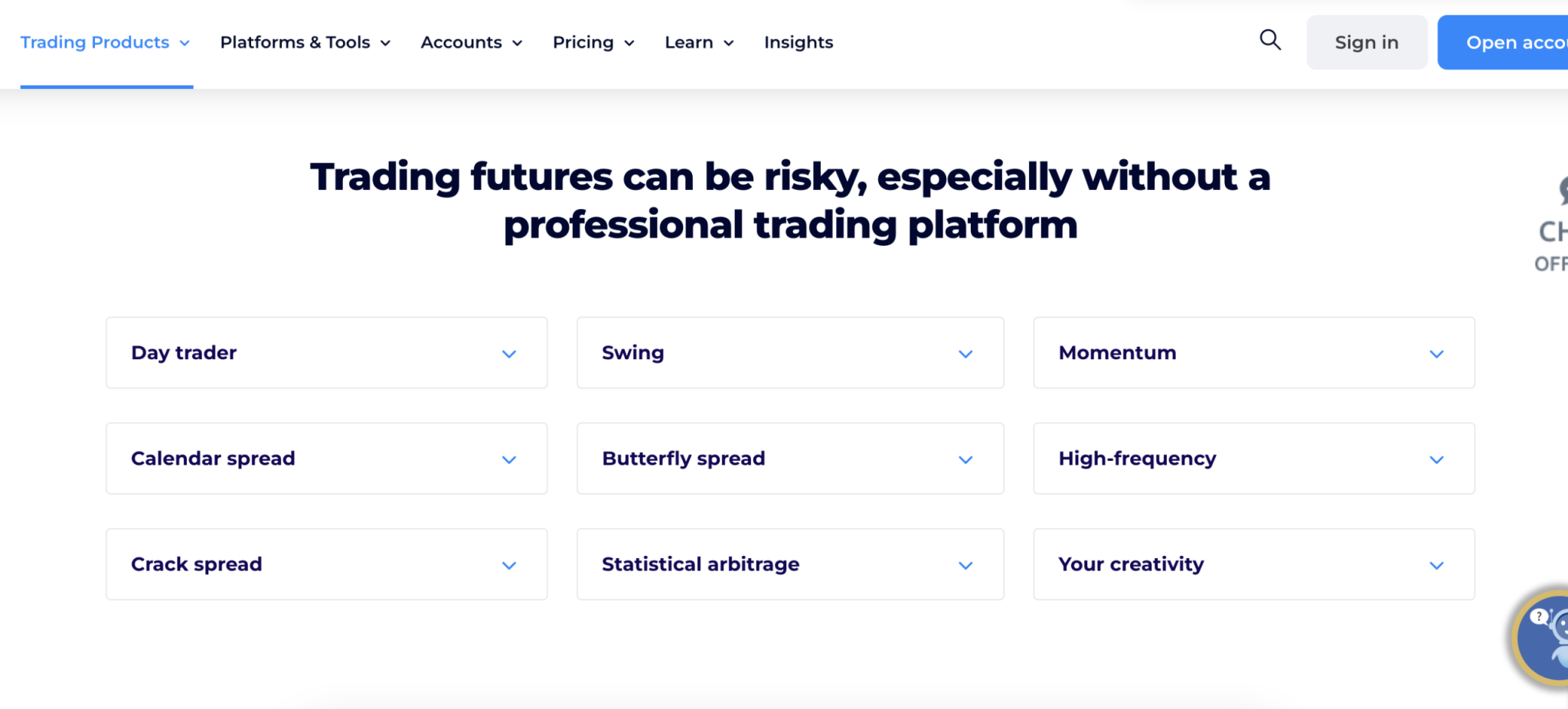Click the Sign in button
This screenshot has width=1568, height=709.
1367,42
